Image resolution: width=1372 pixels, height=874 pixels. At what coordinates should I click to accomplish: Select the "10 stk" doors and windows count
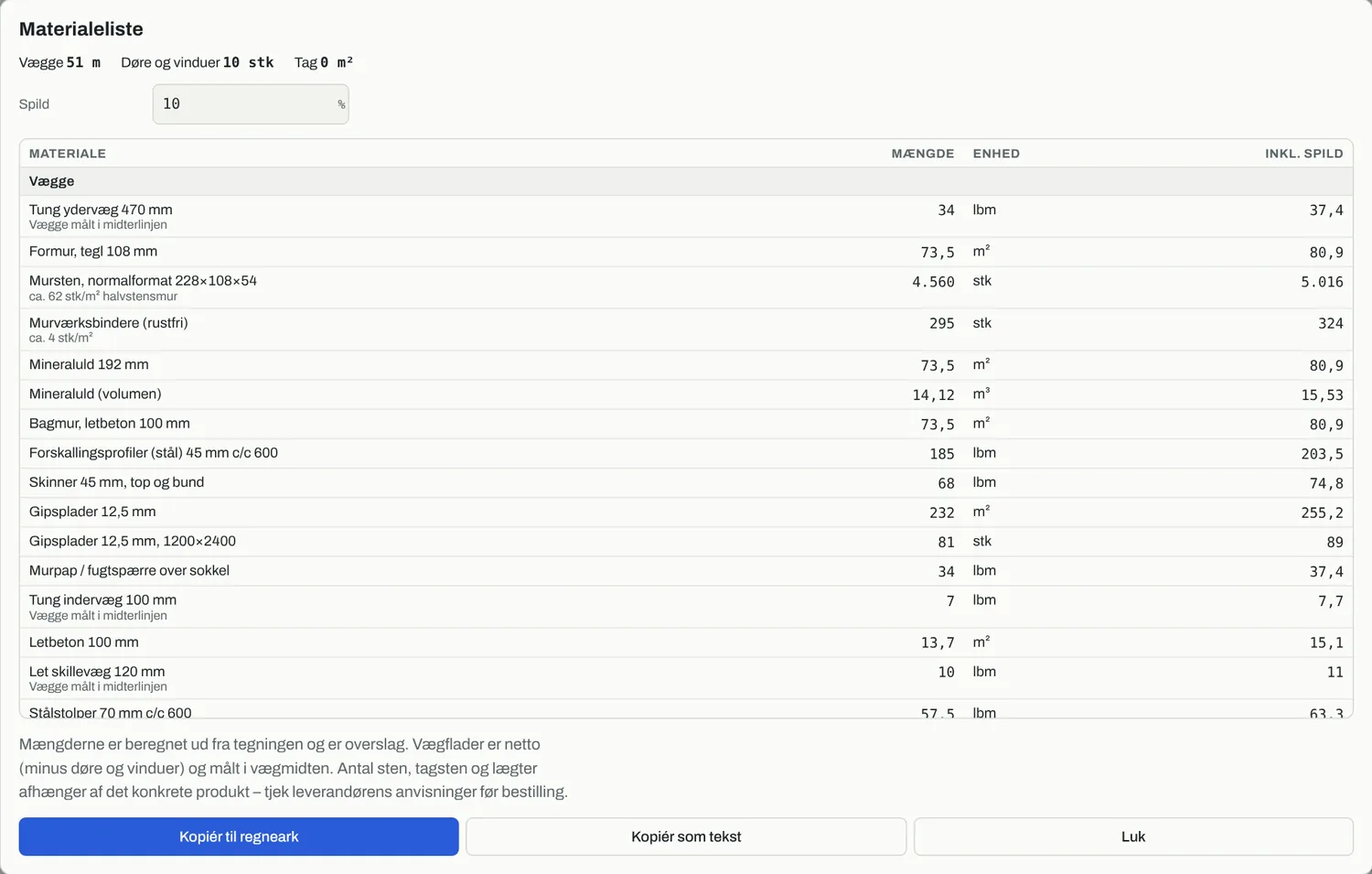click(249, 62)
